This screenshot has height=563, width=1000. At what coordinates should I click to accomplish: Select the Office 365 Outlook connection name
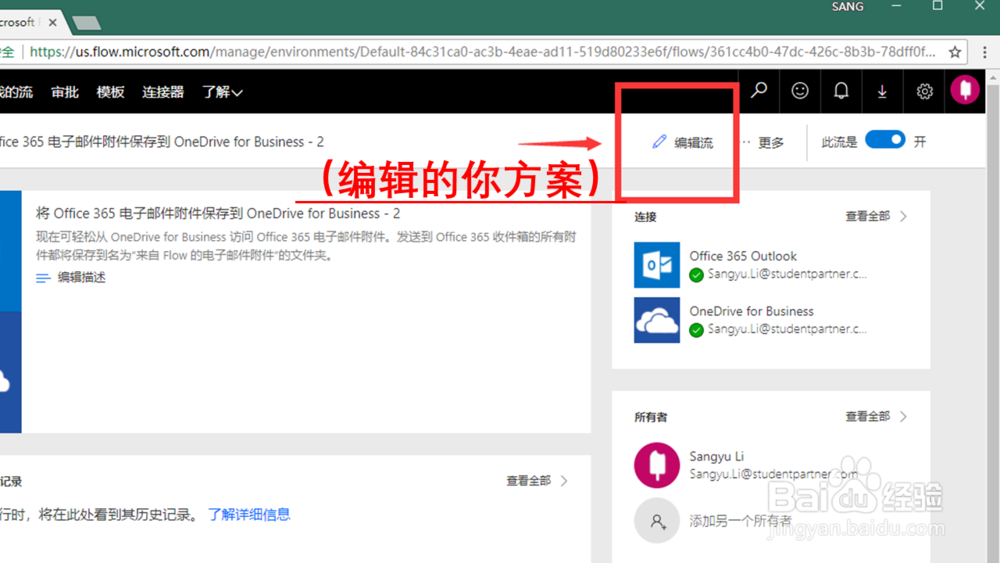pos(743,256)
